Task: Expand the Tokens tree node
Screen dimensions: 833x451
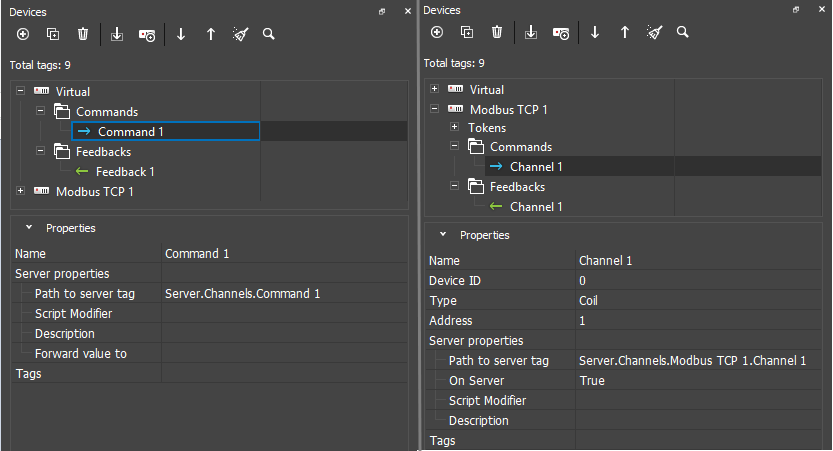Action: (x=455, y=128)
